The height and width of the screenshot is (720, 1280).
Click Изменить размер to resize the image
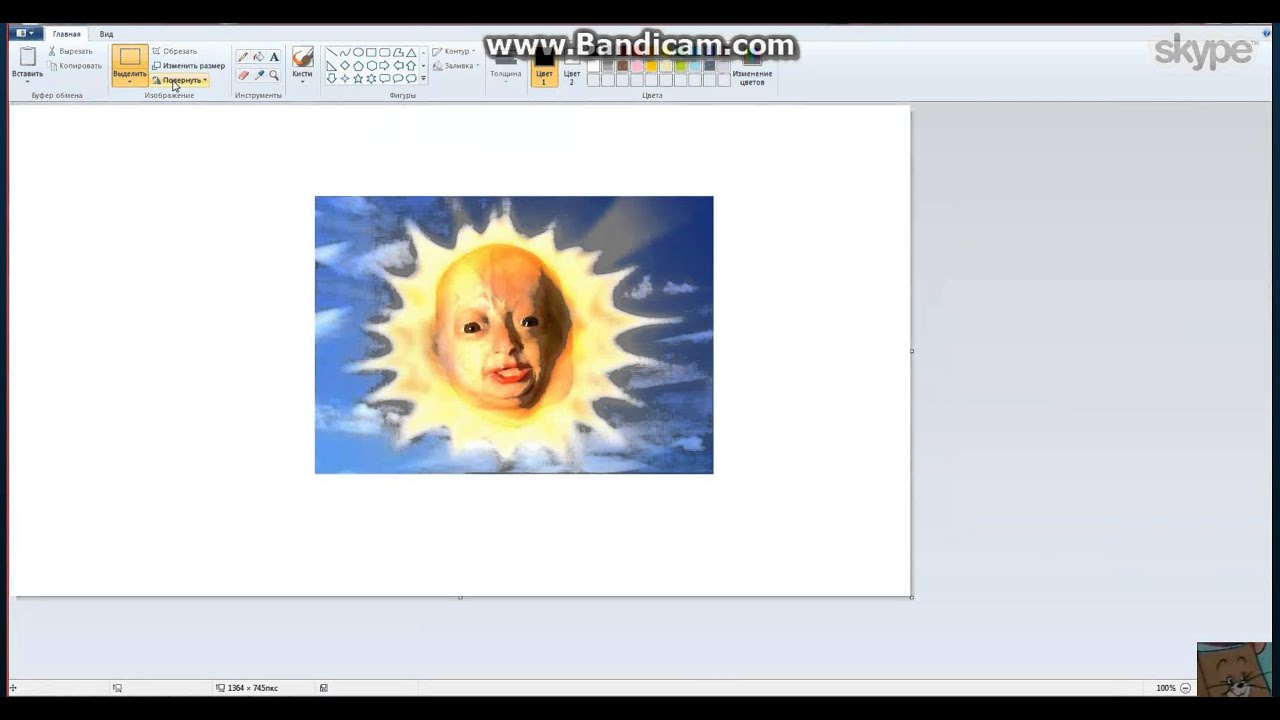point(188,66)
